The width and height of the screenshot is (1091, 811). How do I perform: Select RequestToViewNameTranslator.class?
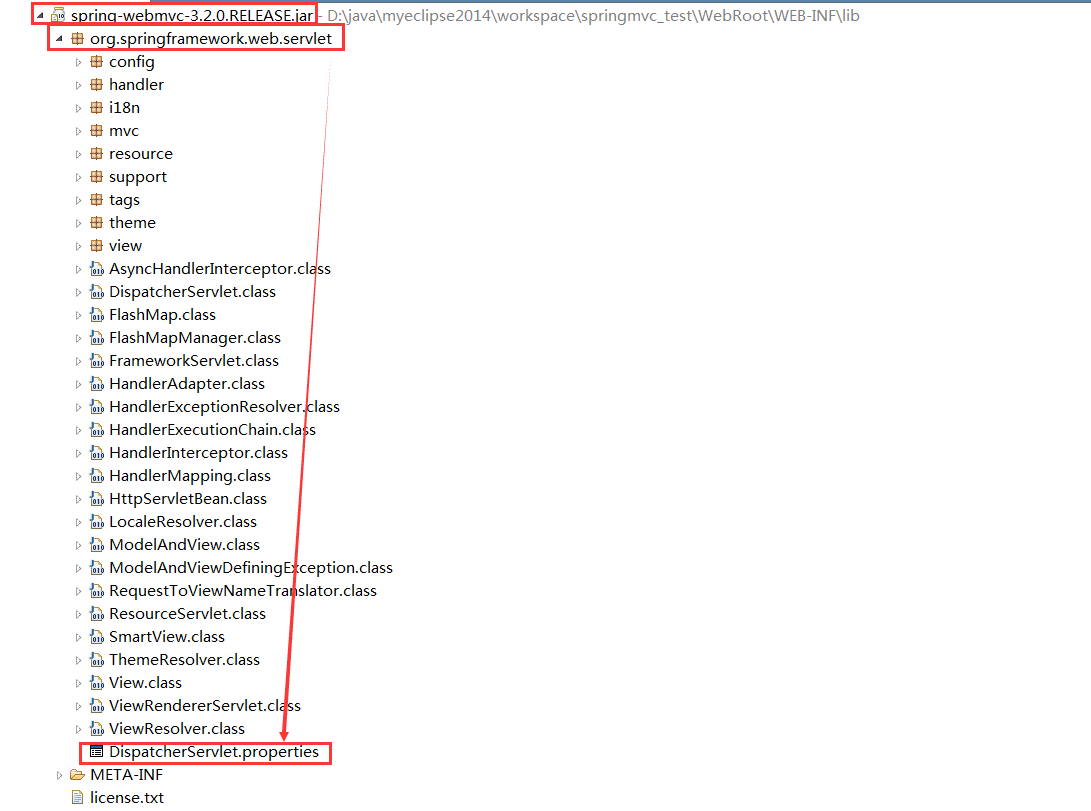pyautogui.click(x=243, y=591)
